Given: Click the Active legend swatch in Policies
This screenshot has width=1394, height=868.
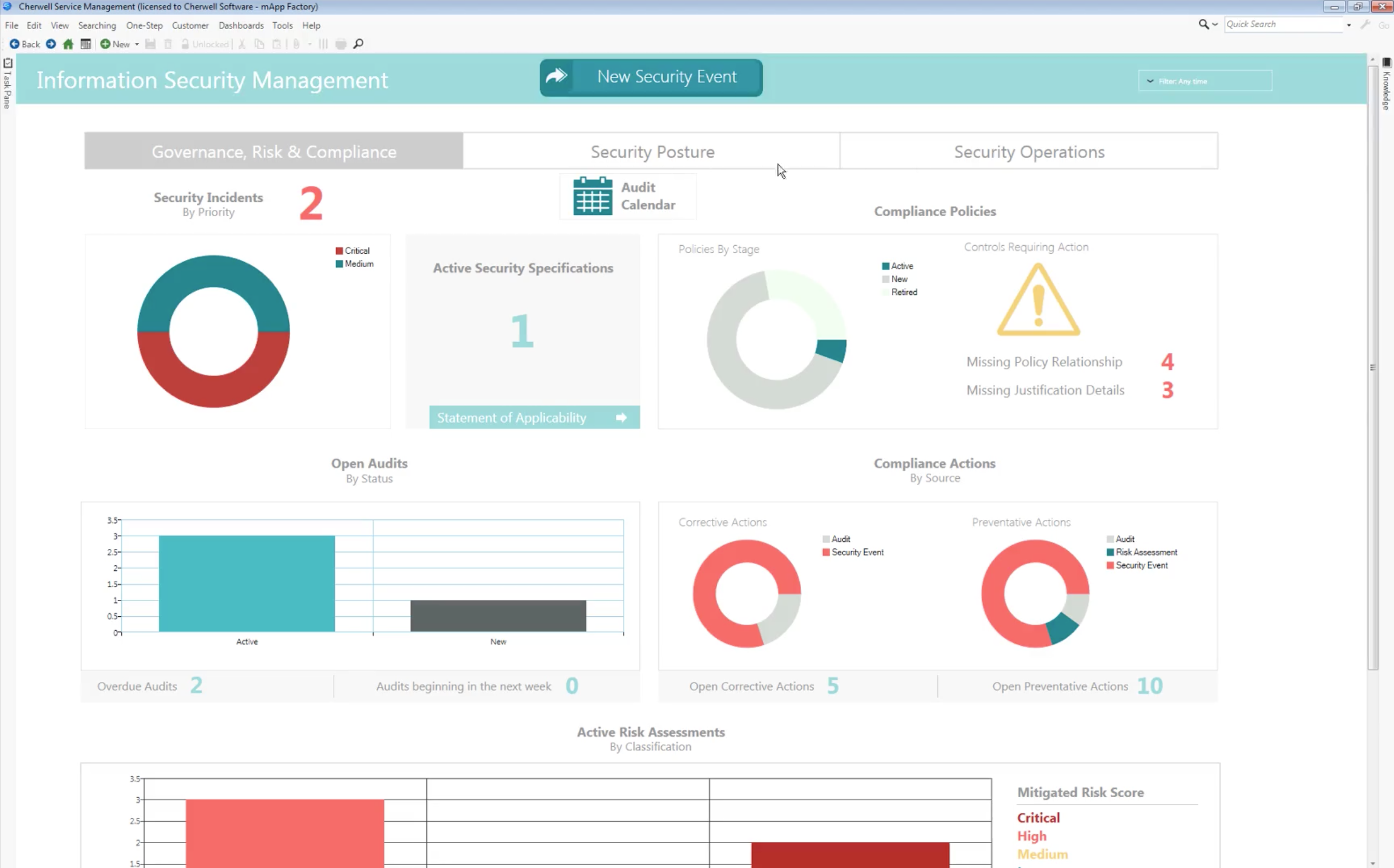Looking at the screenshot, I should 885,266.
